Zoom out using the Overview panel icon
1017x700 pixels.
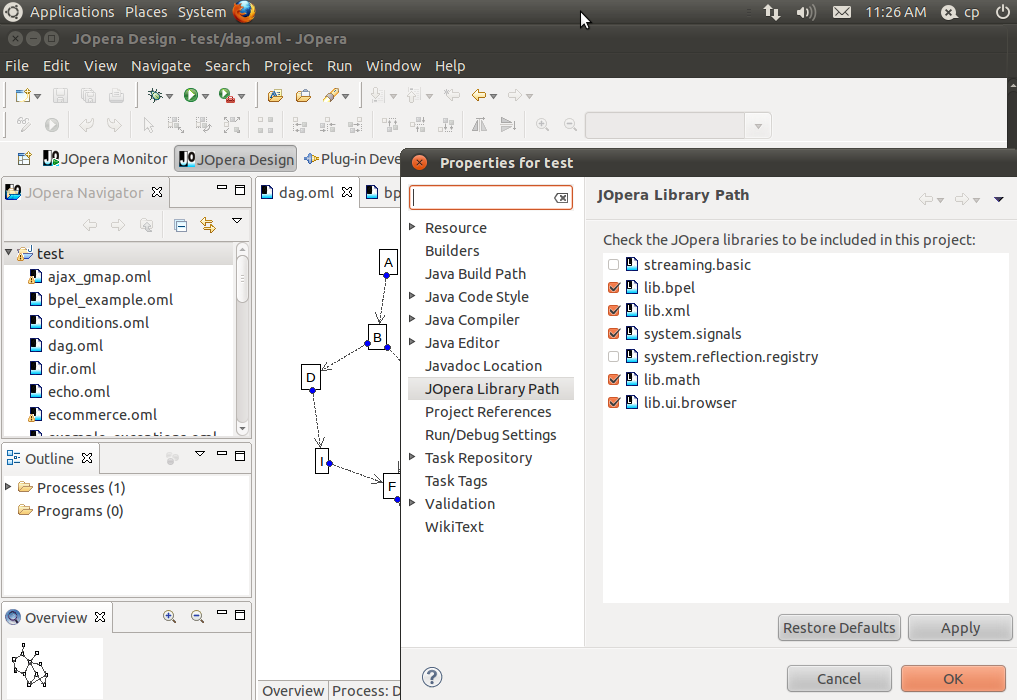point(197,616)
